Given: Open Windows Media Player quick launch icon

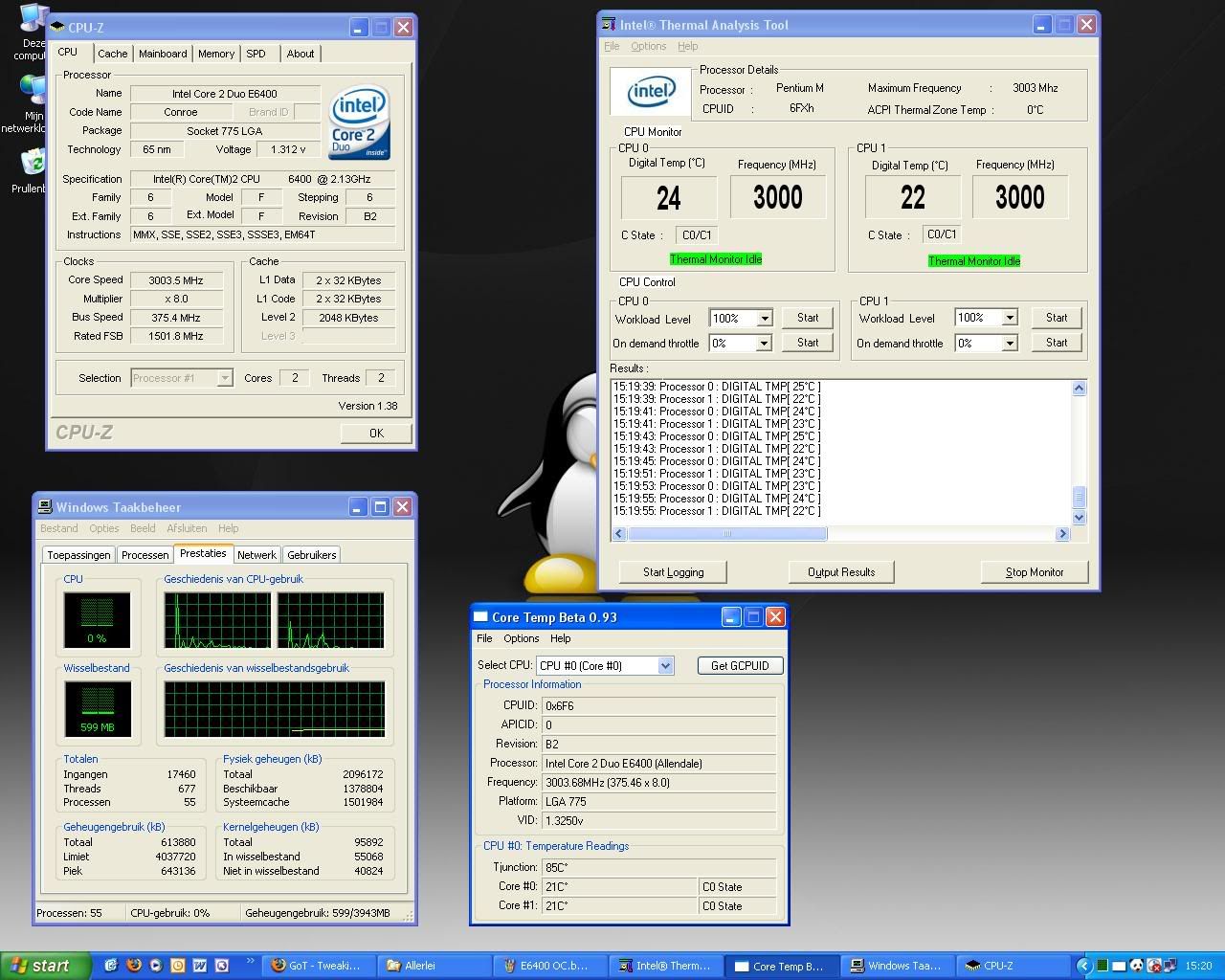Looking at the screenshot, I should (x=155, y=966).
